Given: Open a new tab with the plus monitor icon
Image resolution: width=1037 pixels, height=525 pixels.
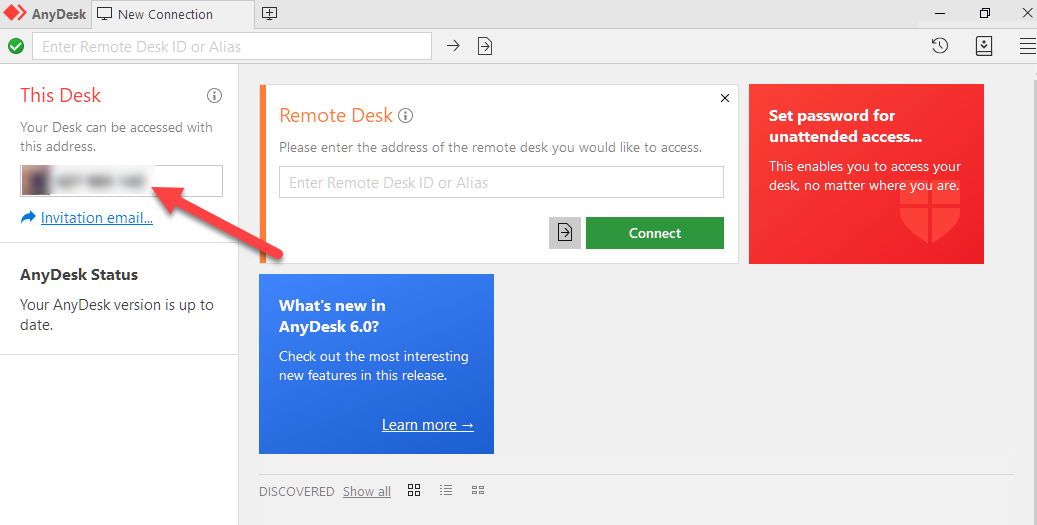Looking at the screenshot, I should tap(270, 13).
